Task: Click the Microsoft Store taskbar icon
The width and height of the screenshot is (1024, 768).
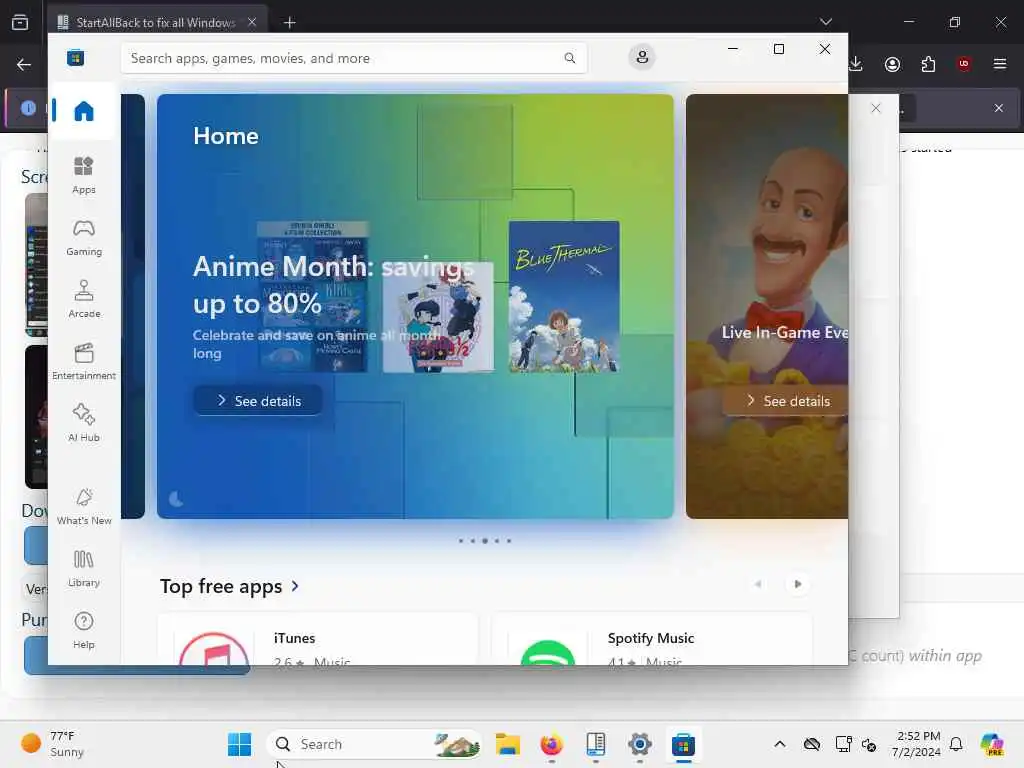Action: point(683,744)
